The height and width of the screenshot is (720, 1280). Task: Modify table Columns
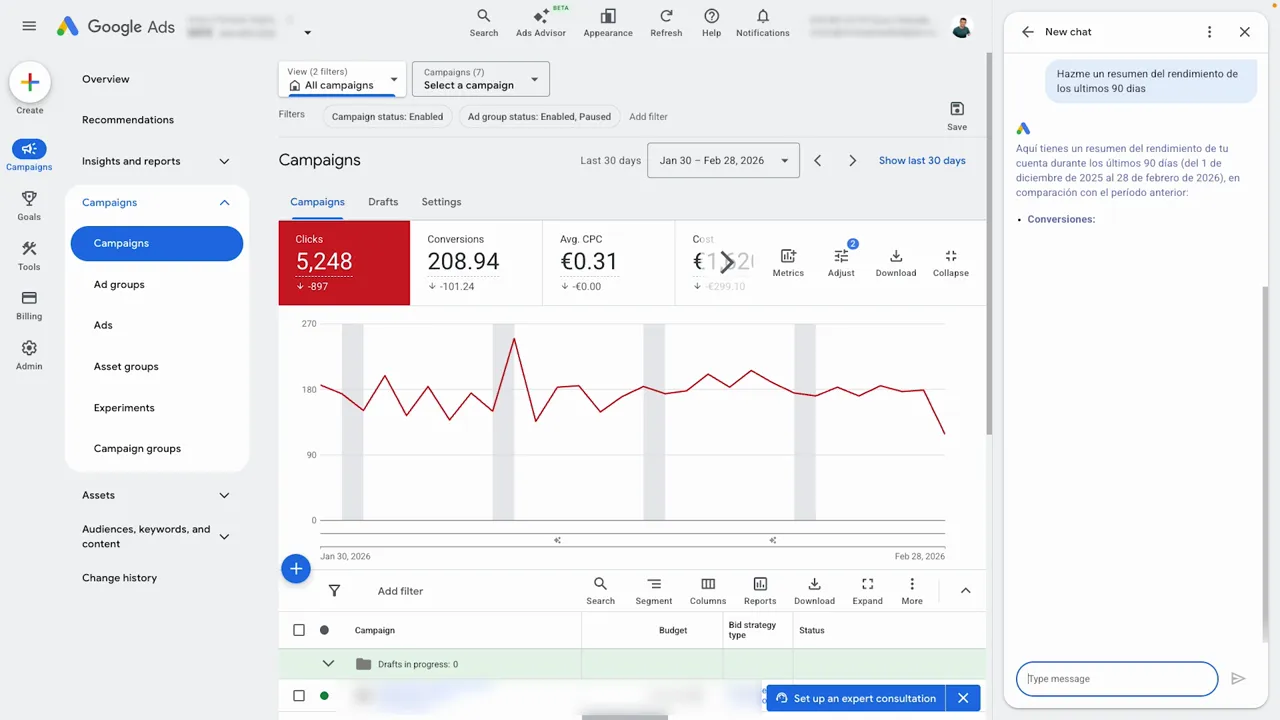[x=708, y=590]
